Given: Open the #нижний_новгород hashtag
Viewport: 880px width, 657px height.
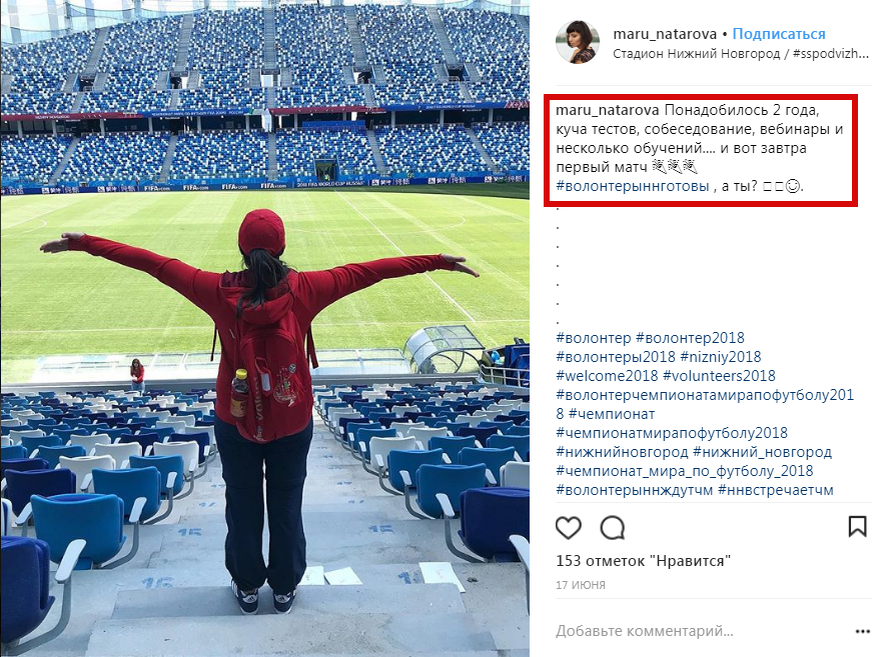Looking at the screenshot, I should point(762,452).
